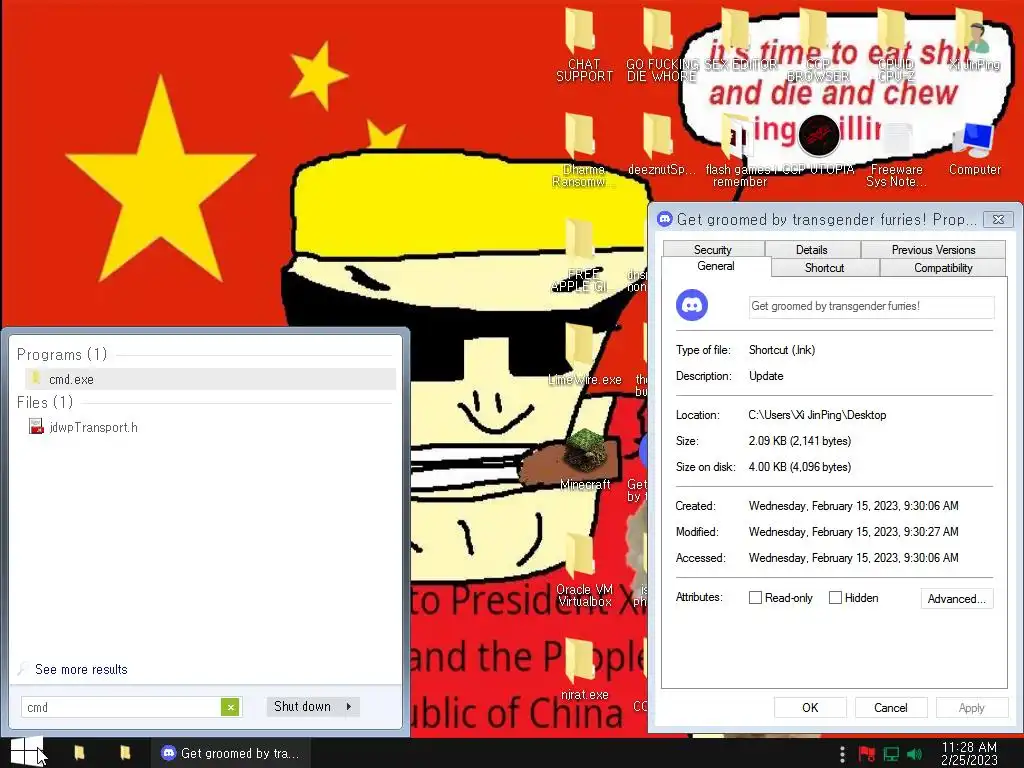
Task: Show hidden tray icons via the dots
Action: pyautogui.click(x=842, y=754)
